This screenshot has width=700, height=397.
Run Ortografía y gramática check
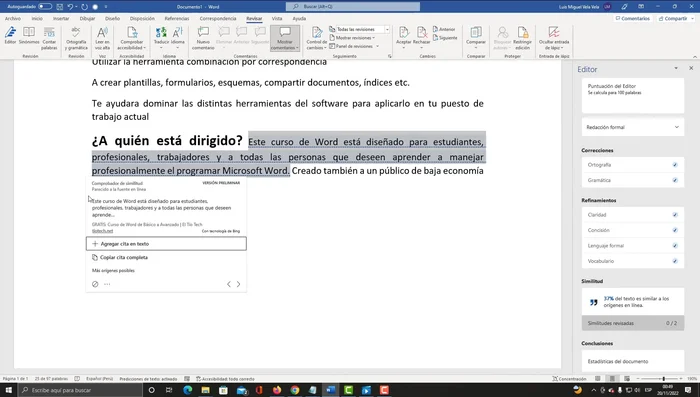[76, 38]
